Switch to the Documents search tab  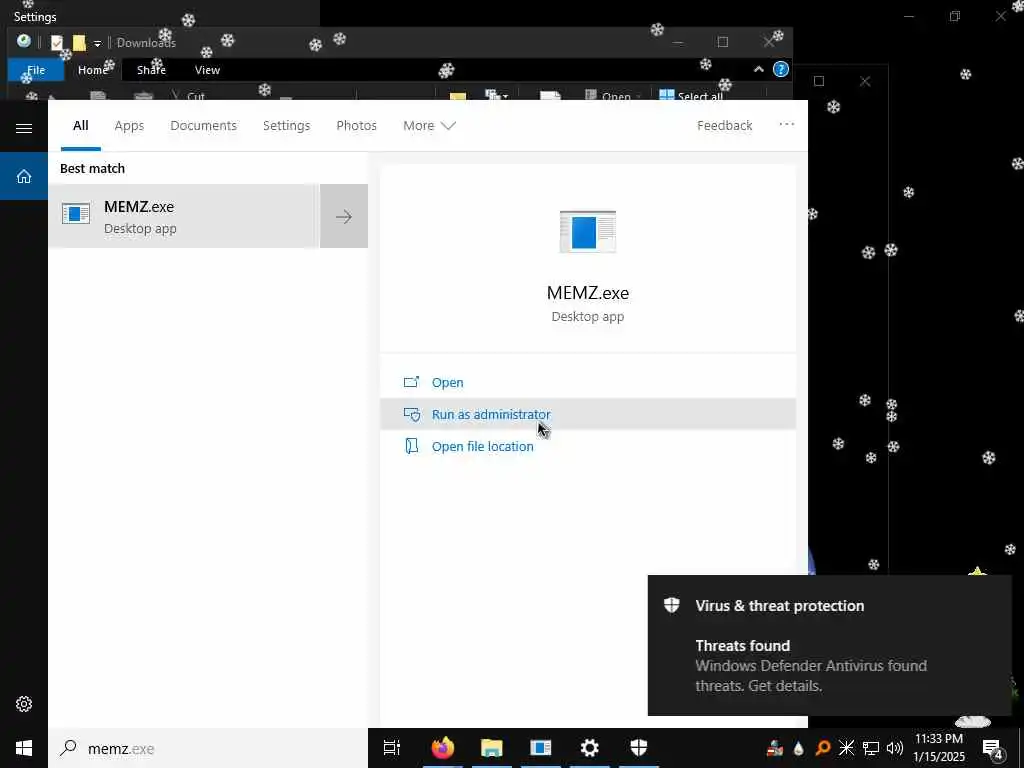[203, 125]
